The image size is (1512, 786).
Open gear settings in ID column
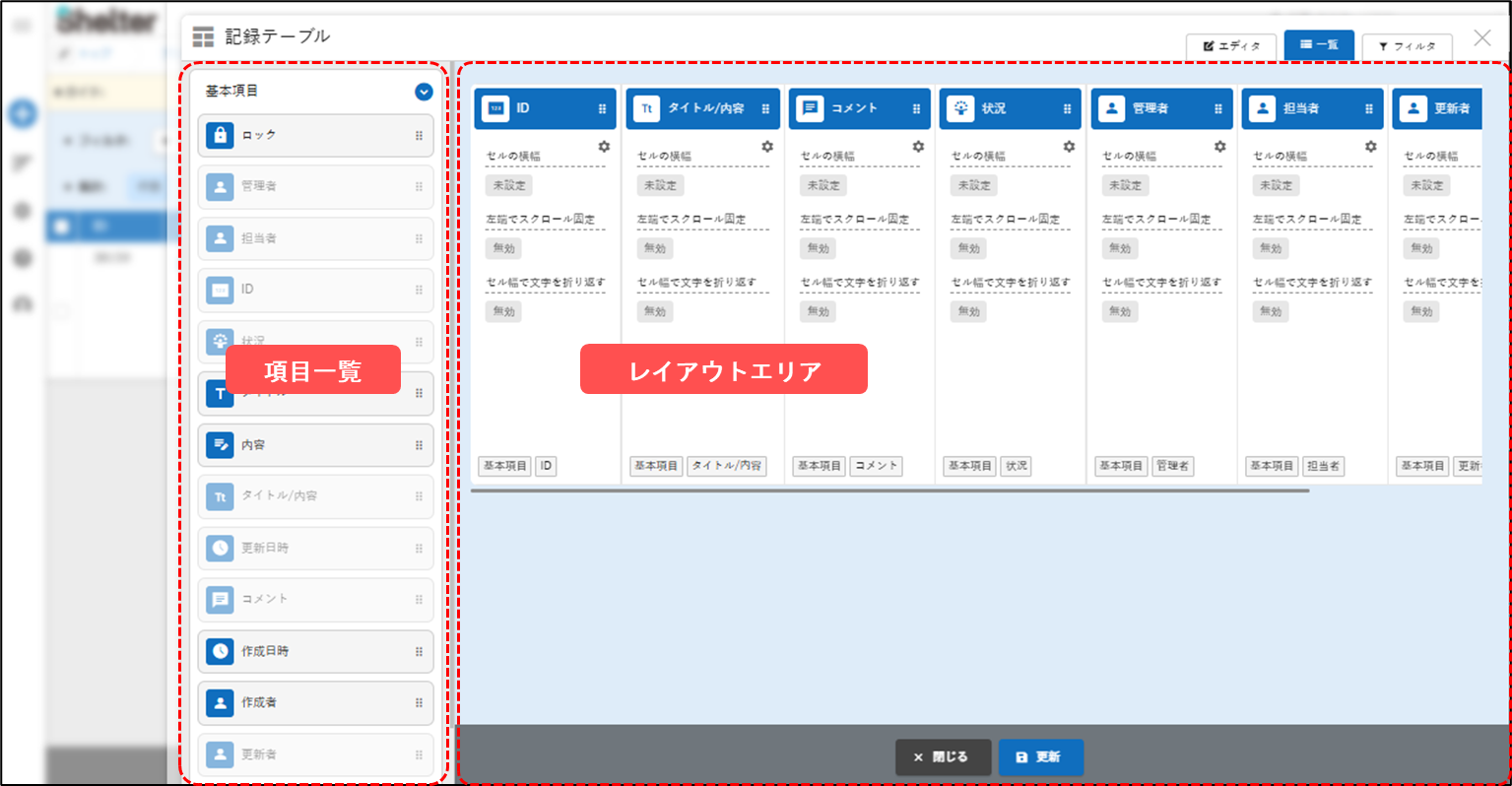604,147
